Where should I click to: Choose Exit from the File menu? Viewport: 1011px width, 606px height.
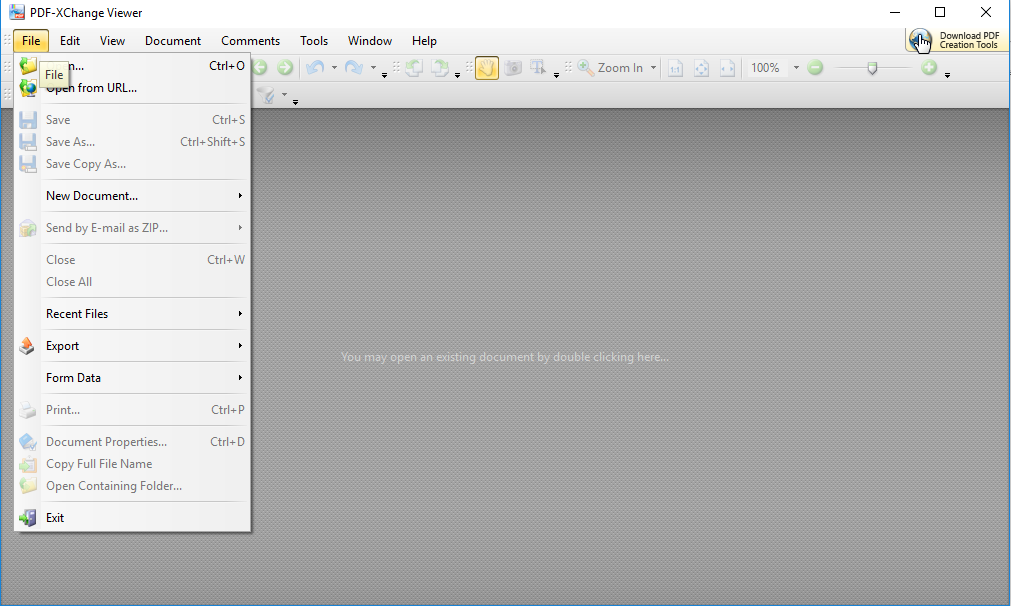[132, 518]
